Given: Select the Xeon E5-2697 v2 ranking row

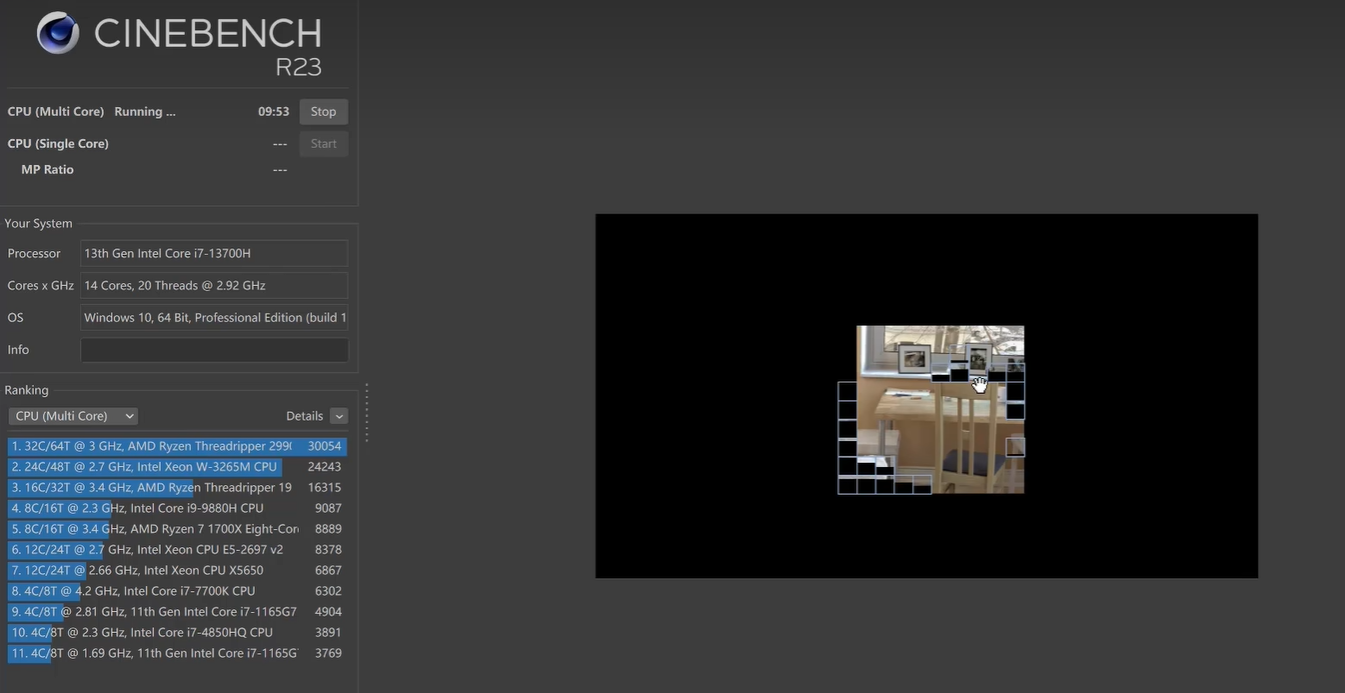Looking at the screenshot, I should coord(177,550).
